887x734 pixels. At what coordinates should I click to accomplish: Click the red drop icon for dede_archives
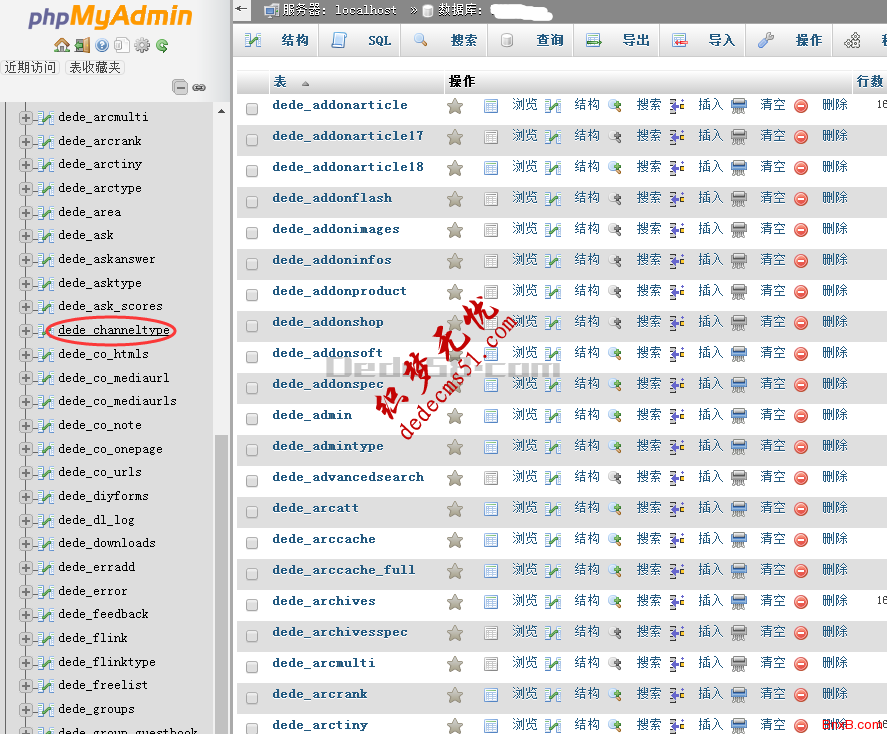pos(801,602)
